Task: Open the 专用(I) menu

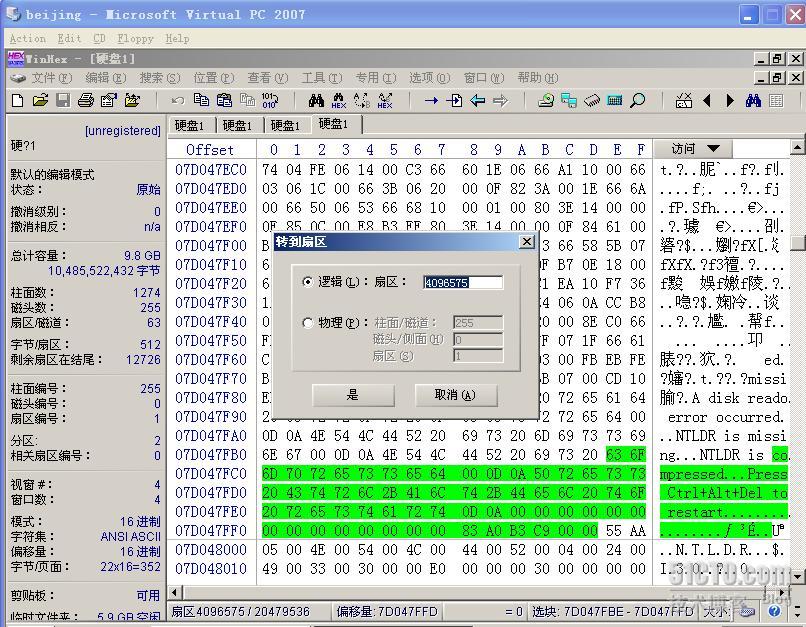Action: [376, 78]
